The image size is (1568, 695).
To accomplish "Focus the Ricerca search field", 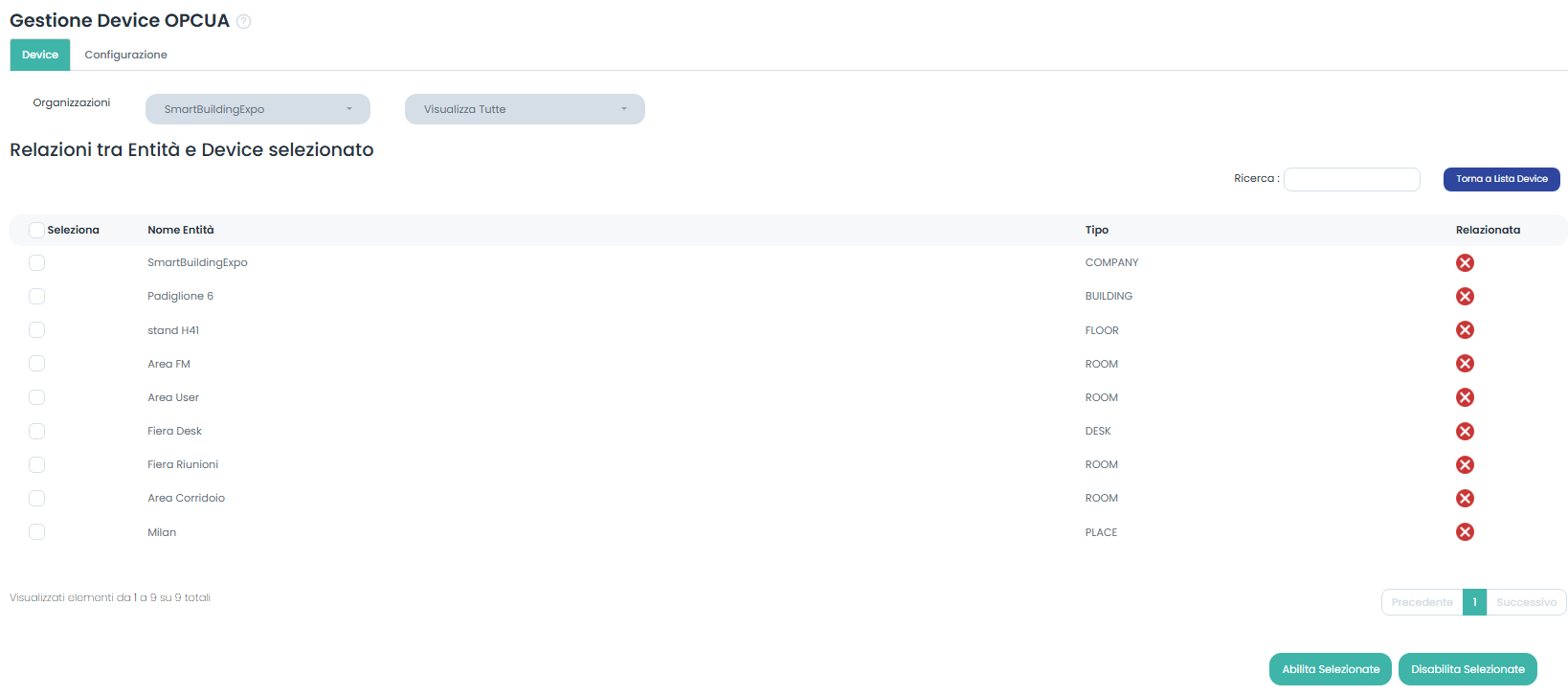I will (x=1351, y=179).
